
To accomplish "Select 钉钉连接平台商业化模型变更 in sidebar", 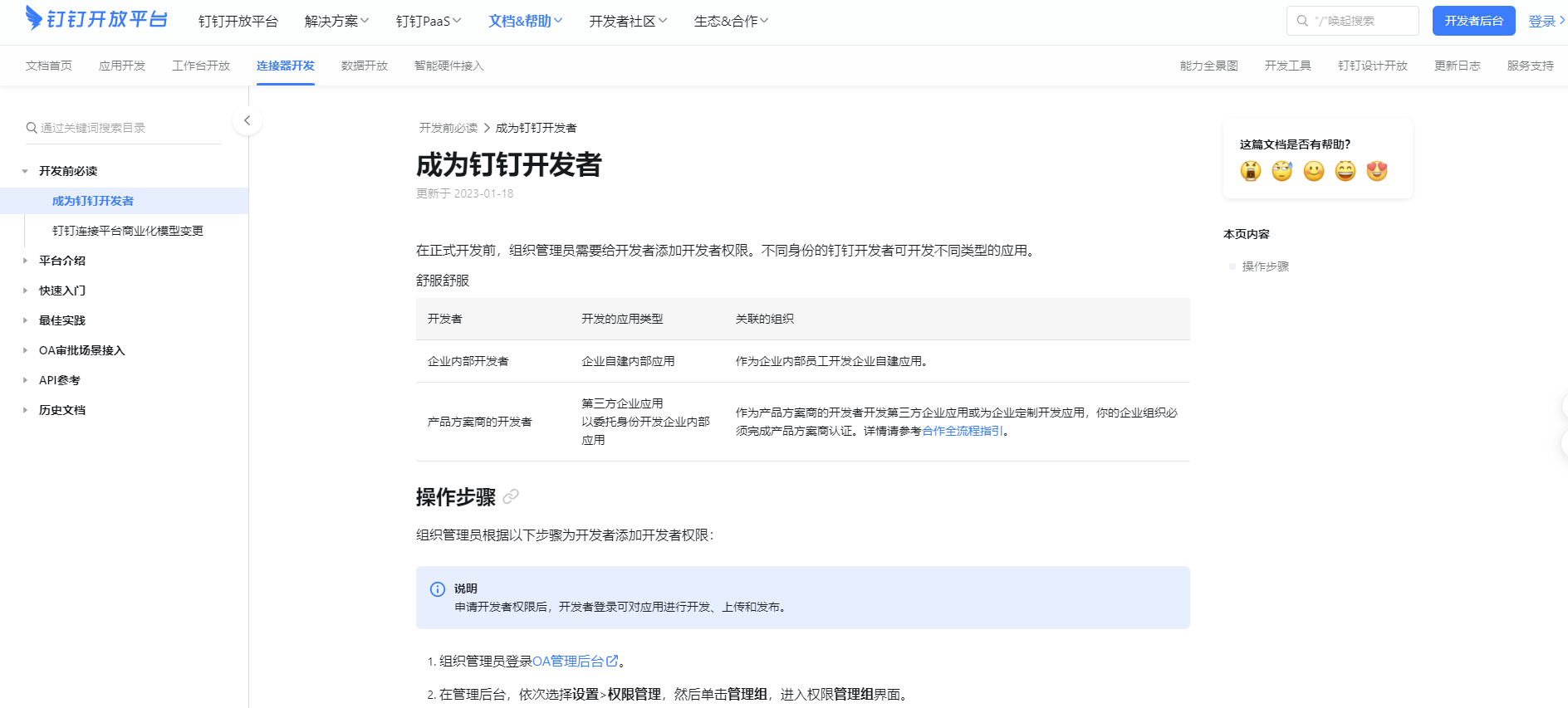I will click(x=128, y=231).
